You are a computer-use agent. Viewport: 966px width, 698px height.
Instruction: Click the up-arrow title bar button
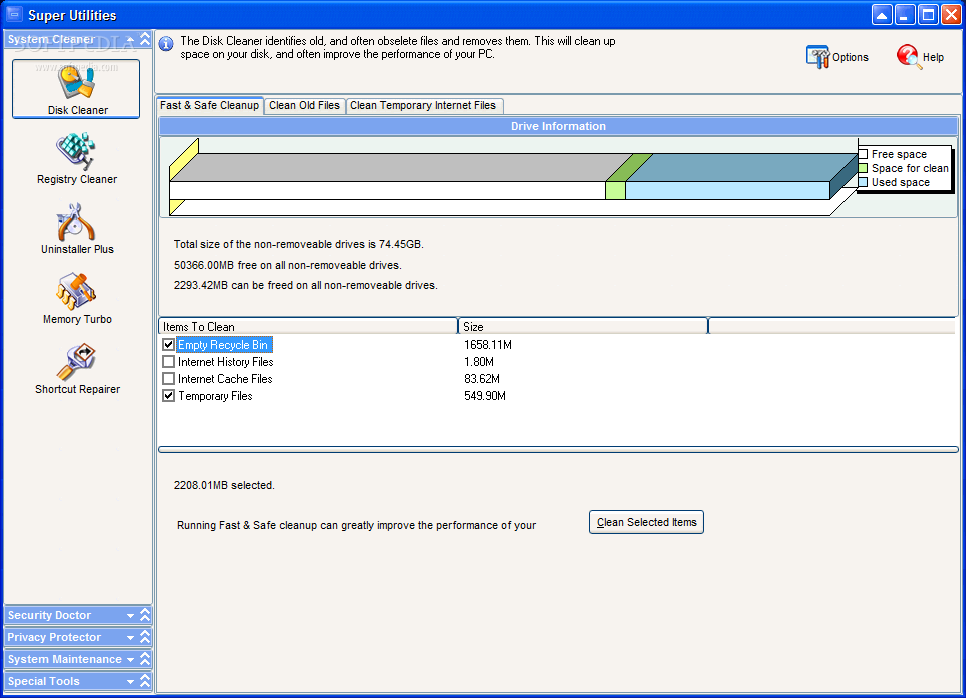click(882, 15)
